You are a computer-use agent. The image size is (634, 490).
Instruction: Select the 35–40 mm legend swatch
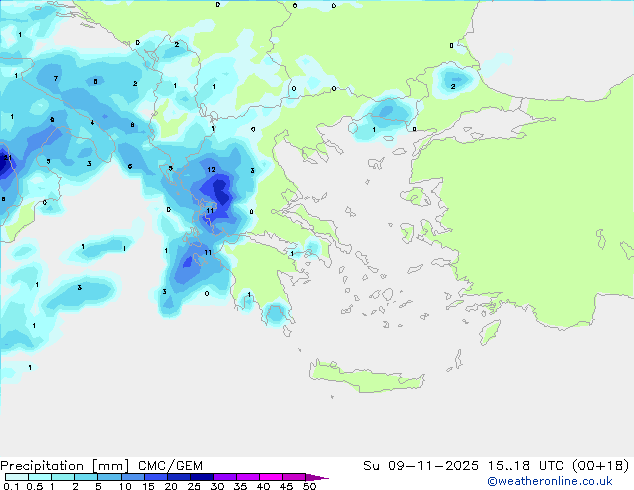[x=247, y=477]
